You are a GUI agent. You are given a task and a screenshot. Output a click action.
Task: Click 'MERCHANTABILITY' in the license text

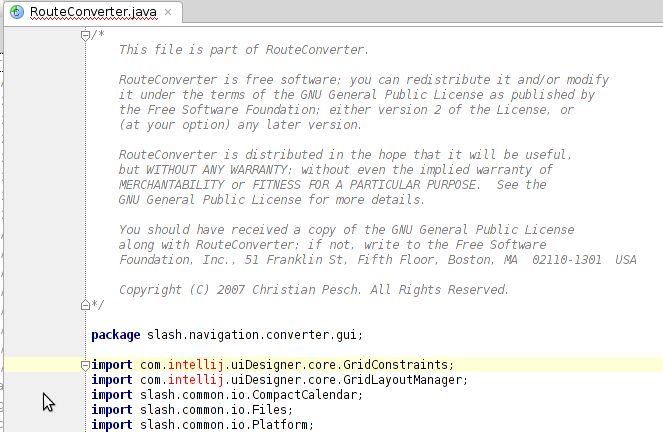173,185
